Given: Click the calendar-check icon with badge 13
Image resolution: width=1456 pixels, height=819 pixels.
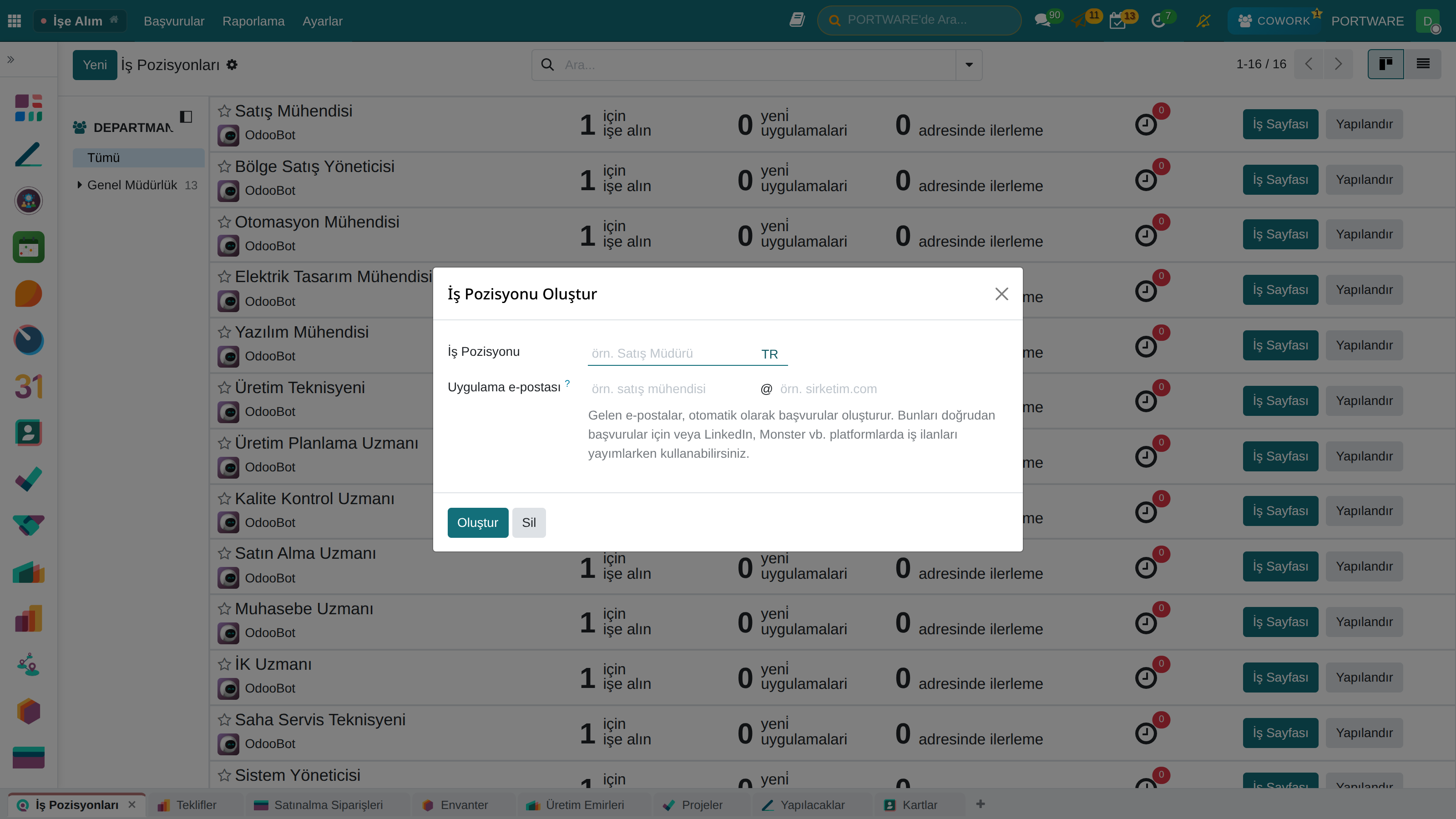Looking at the screenshot, I should point(1117,21).
